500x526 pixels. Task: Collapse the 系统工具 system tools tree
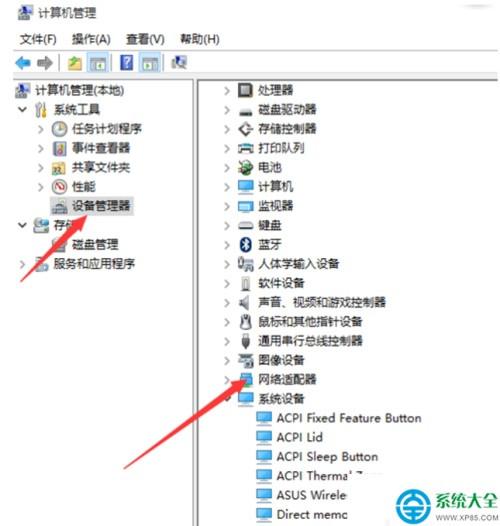22,109
